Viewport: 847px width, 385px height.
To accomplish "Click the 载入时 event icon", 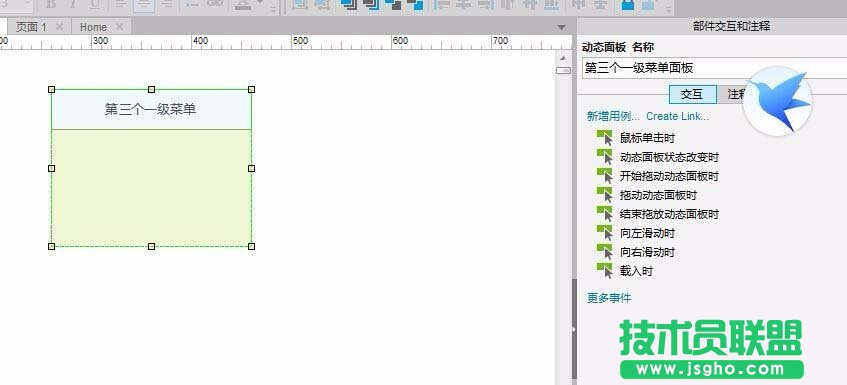I will 605,271.
